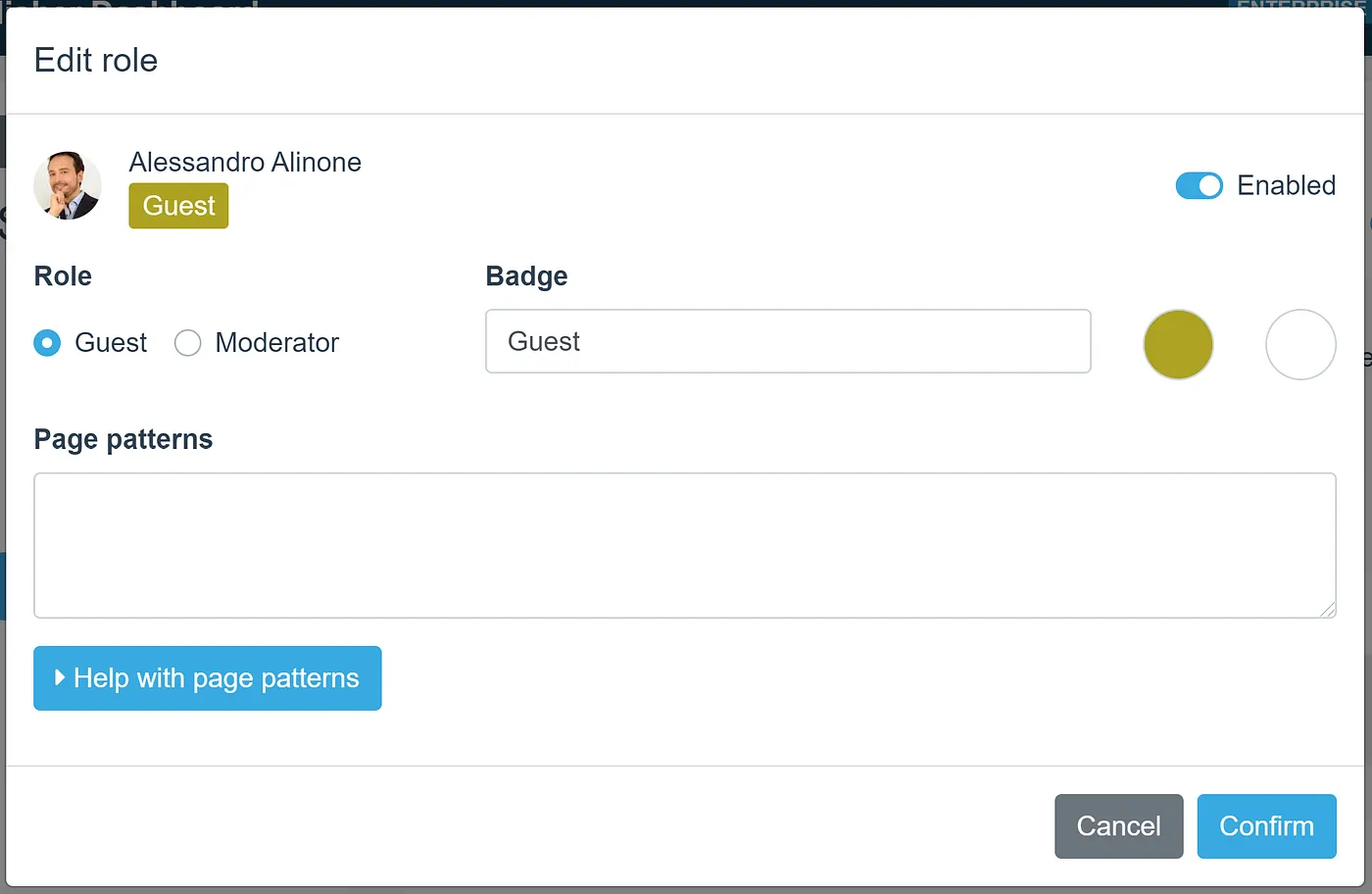Click the triangle arrow on the Help button
The height and width of the screenshot is (894, 1372).
(60, 677)
